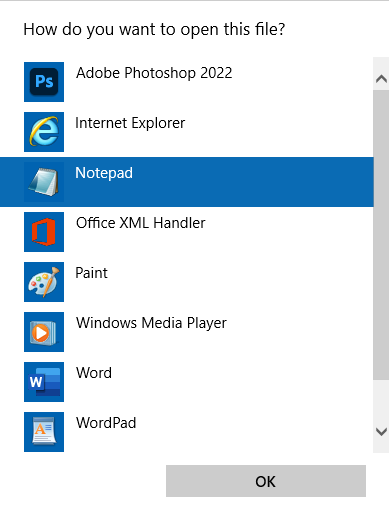Click the scrollbar down arrow
This screenshot has width=389, height=521.
point(381,432)
